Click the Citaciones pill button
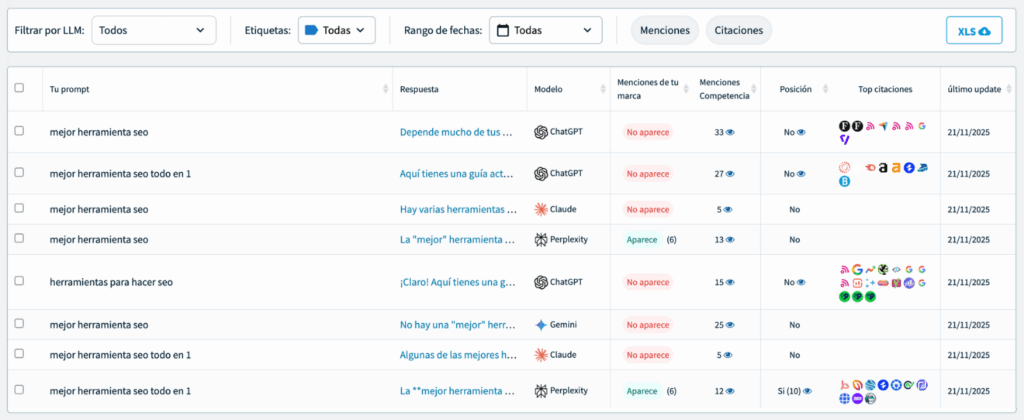Image resolution: width=1024 pixels, height=420 pixels. point(739,30)
